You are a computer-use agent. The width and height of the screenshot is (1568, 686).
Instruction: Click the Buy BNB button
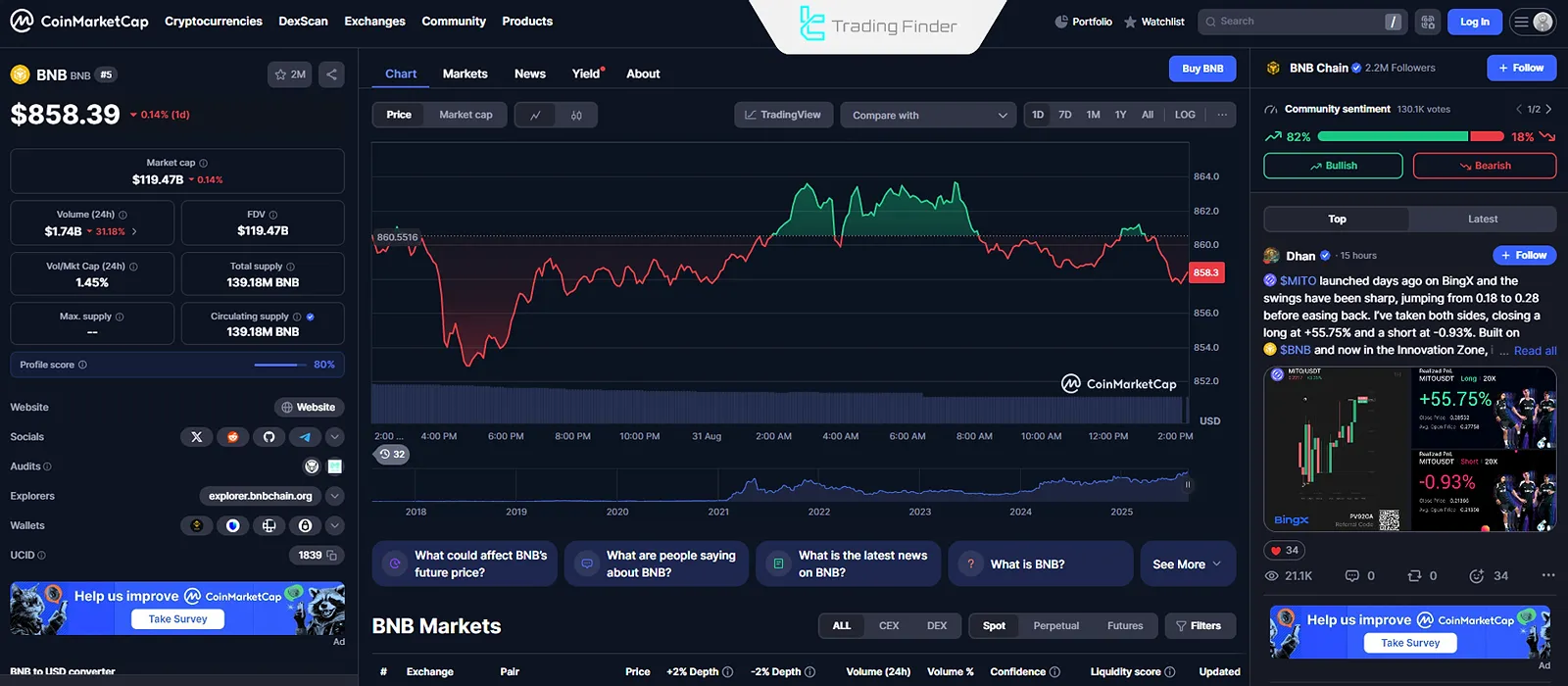pos(1202,69)
